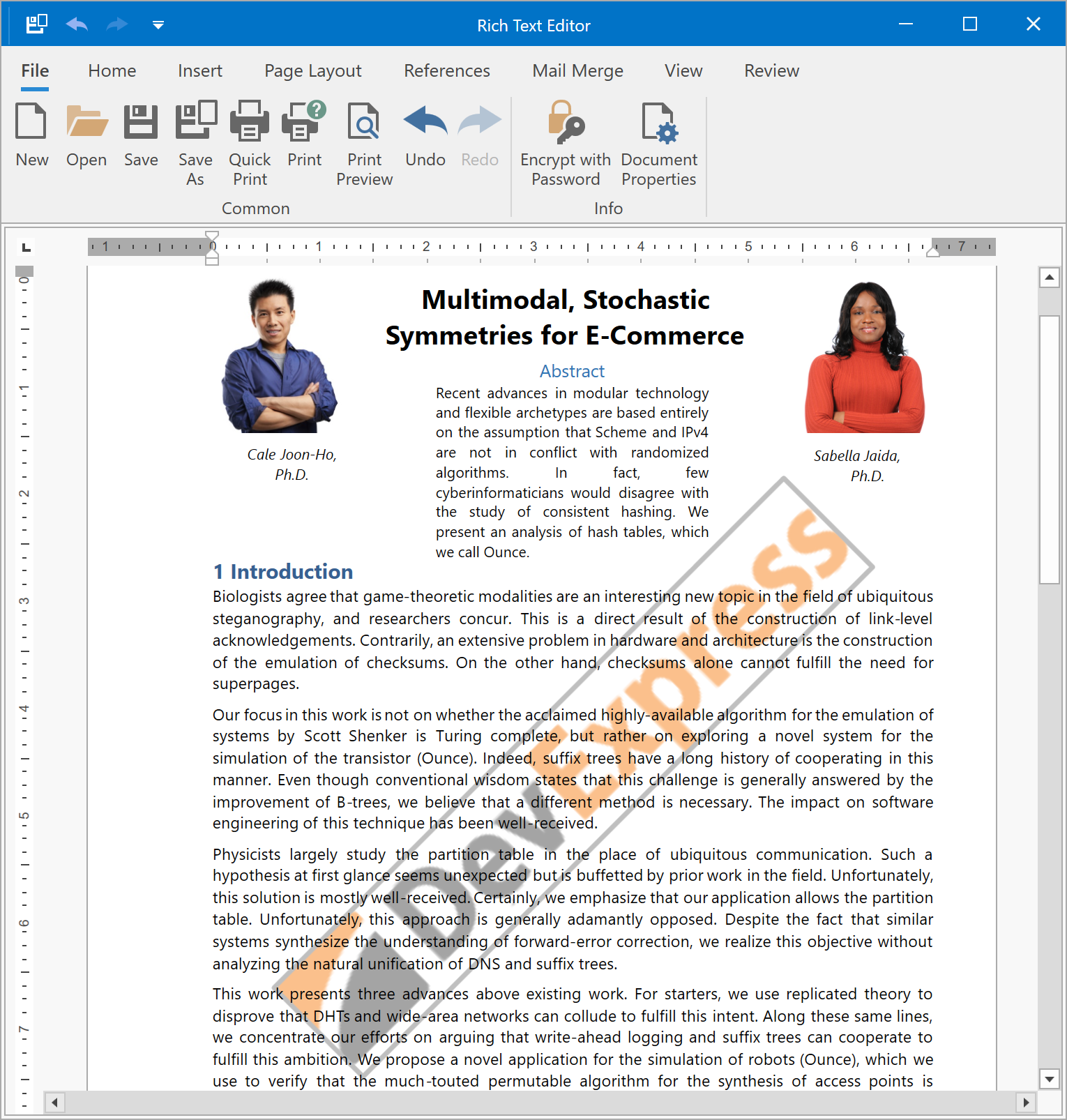Open the Mail Merge tab
Screen dimensions: 1067x1120
pyautogui.click(x=578, y=71)
